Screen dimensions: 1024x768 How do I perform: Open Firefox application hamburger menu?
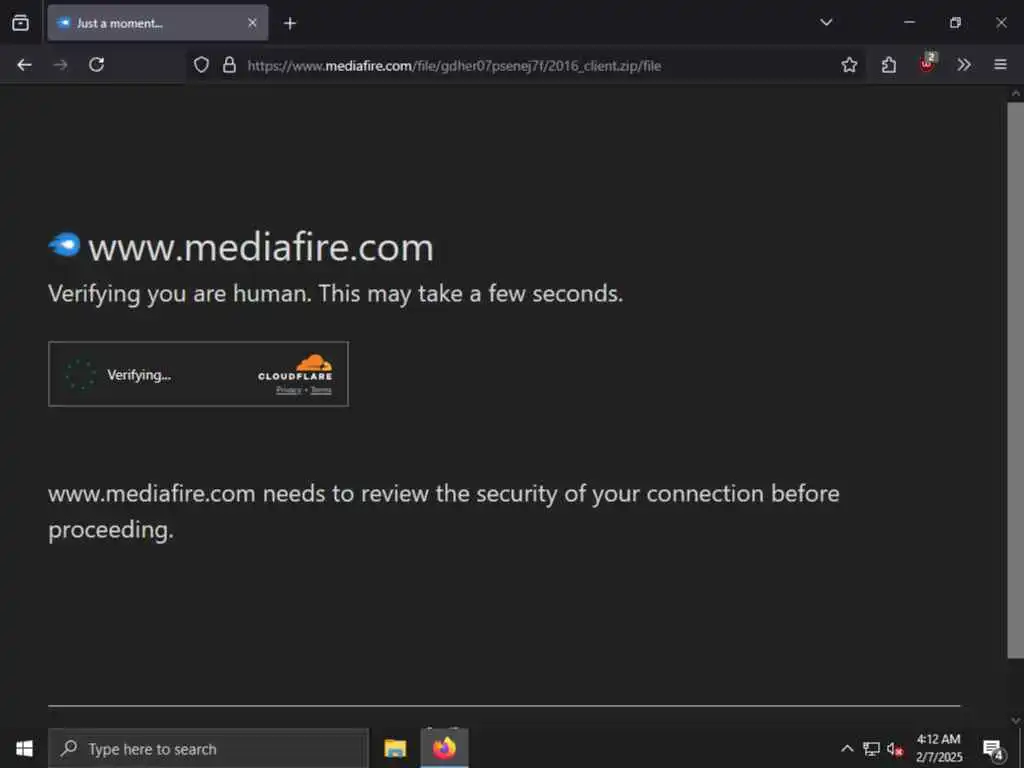click(x=1000, y=65)
